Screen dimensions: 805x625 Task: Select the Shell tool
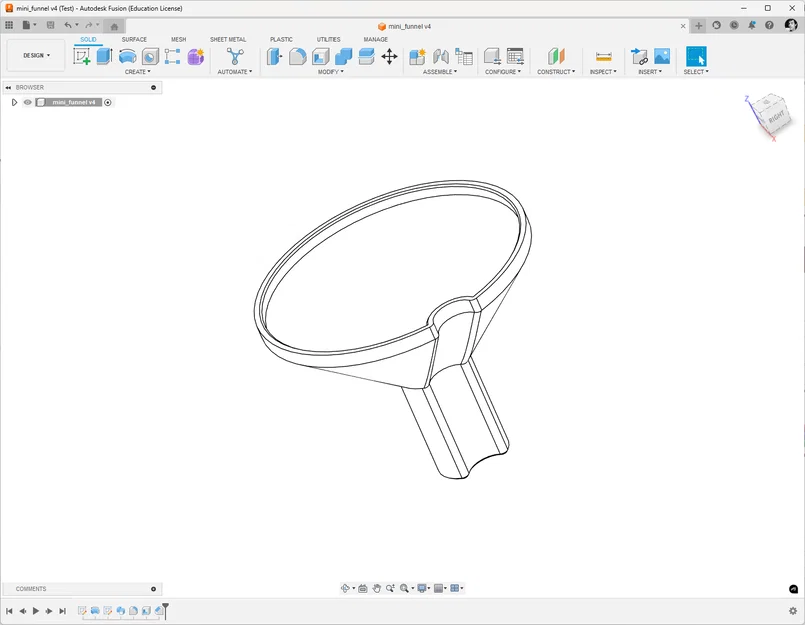[321, 56]
